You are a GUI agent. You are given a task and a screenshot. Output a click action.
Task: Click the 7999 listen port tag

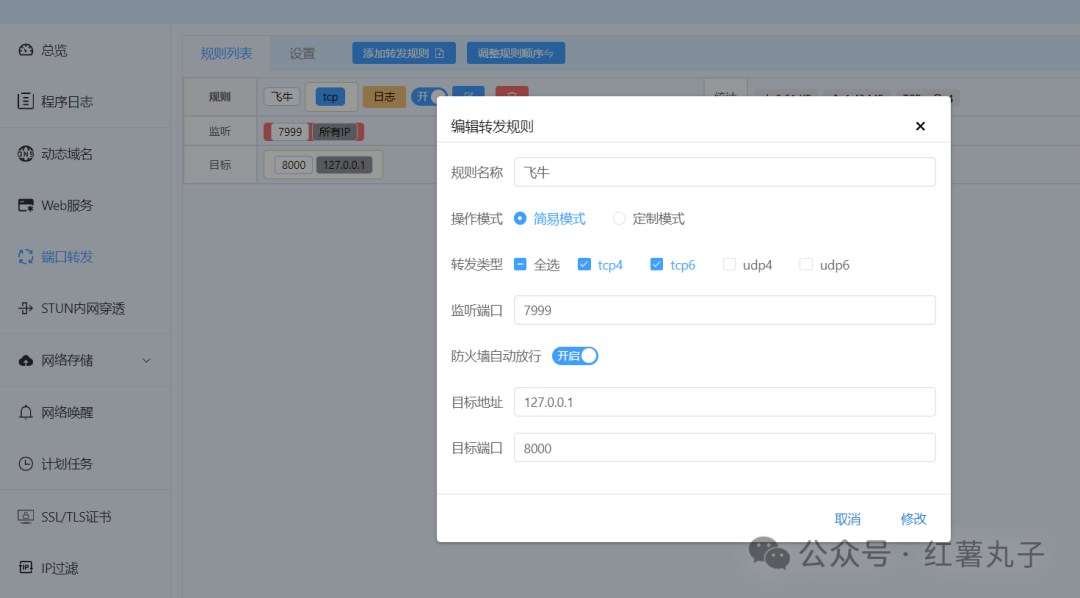(x=290, y=132)
